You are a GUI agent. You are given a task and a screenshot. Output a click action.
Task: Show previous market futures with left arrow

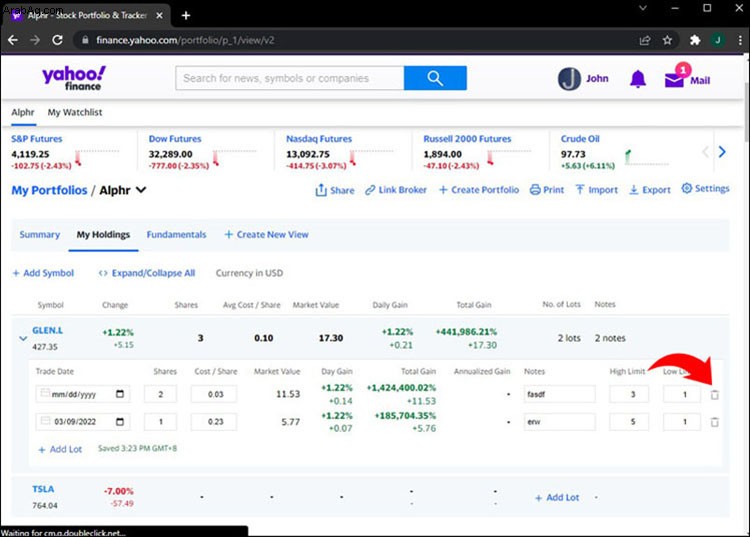point(705,152)
